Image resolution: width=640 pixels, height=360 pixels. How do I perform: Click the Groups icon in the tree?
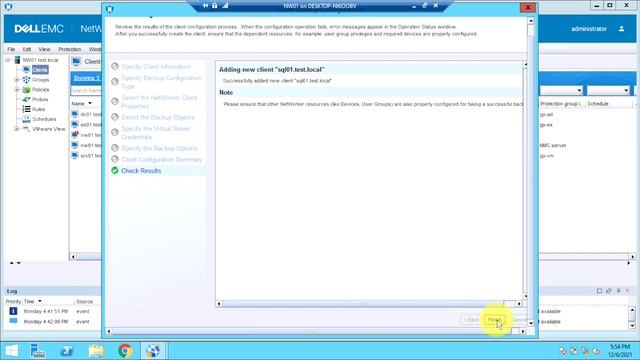(x=27, y=80)
